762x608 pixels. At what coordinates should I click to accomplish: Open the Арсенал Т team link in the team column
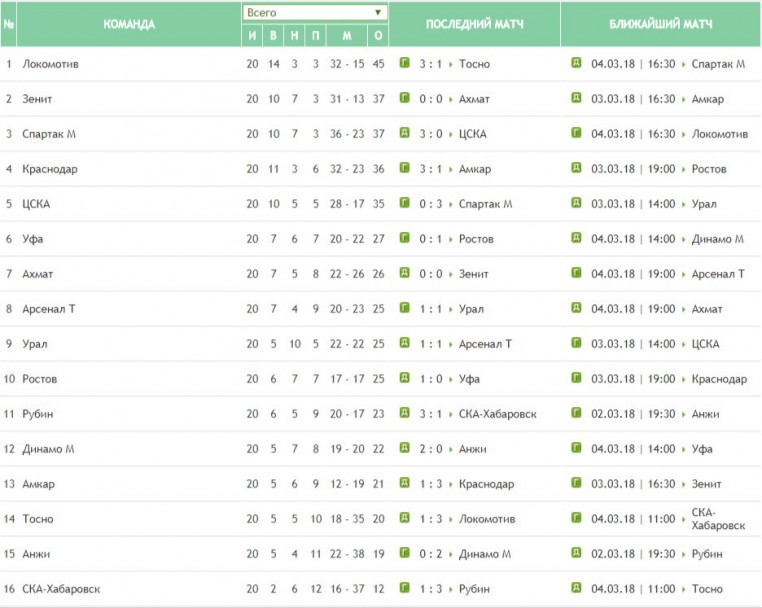48,309
